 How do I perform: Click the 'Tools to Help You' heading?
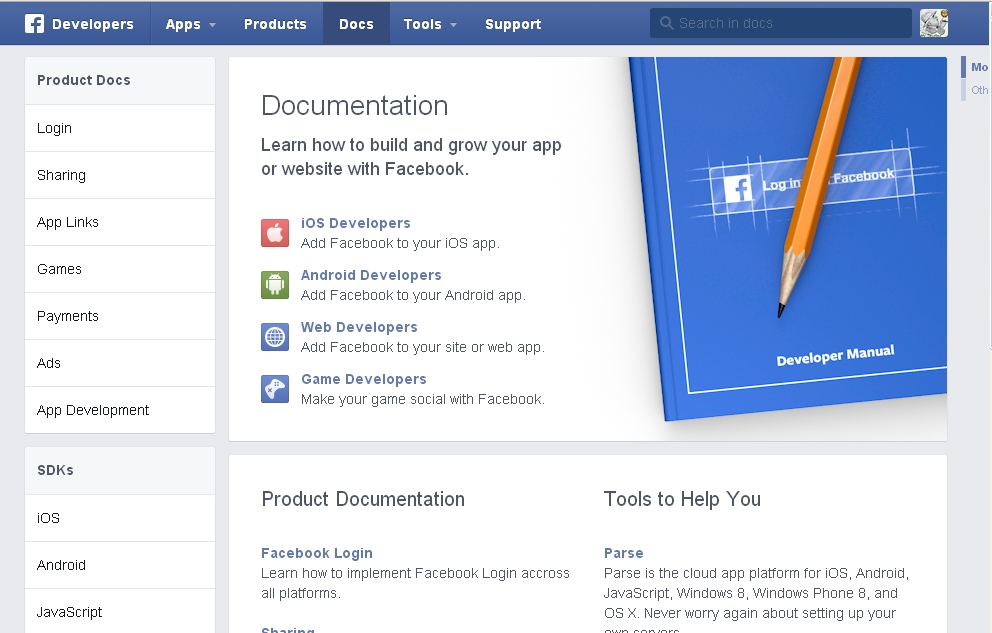(682, 499)
